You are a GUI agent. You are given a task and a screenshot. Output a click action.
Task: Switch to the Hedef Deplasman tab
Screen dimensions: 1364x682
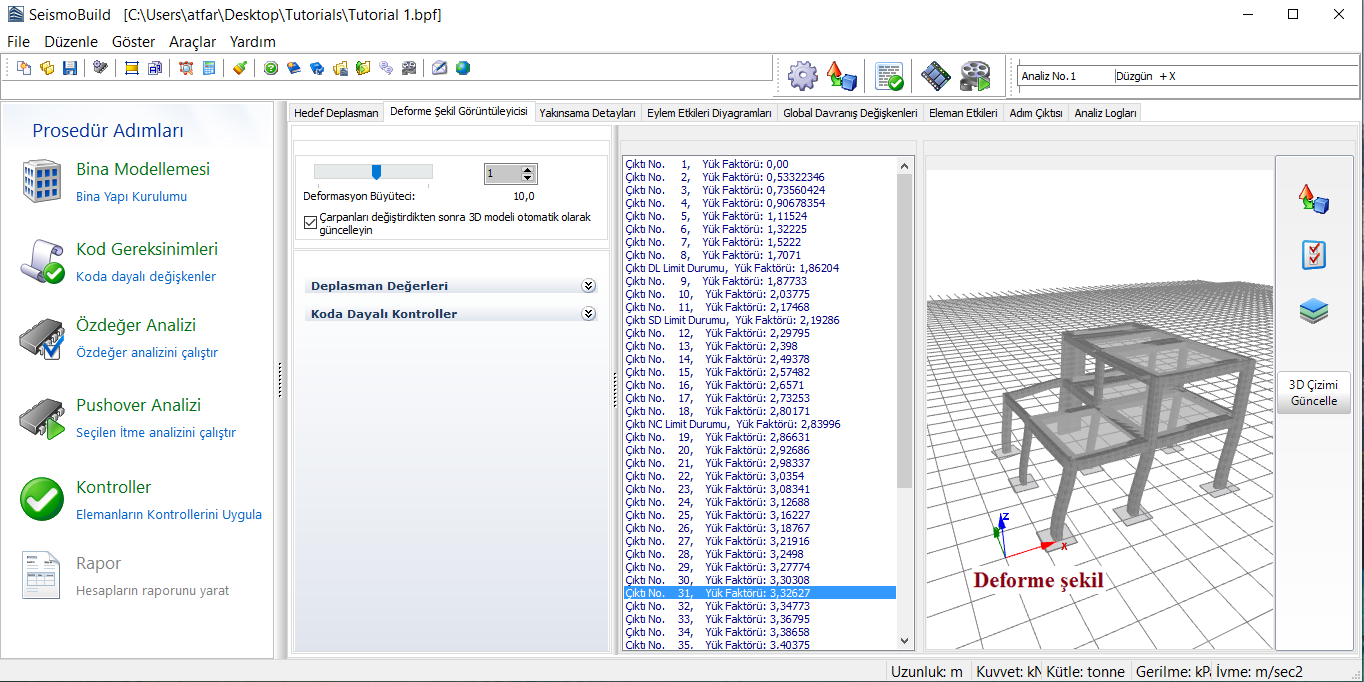pyautogui.click(x=336, y=113)
